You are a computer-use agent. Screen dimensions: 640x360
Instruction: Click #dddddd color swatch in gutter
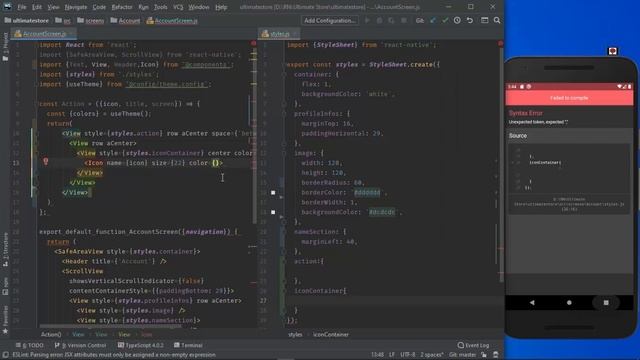[x=273, y=193]
